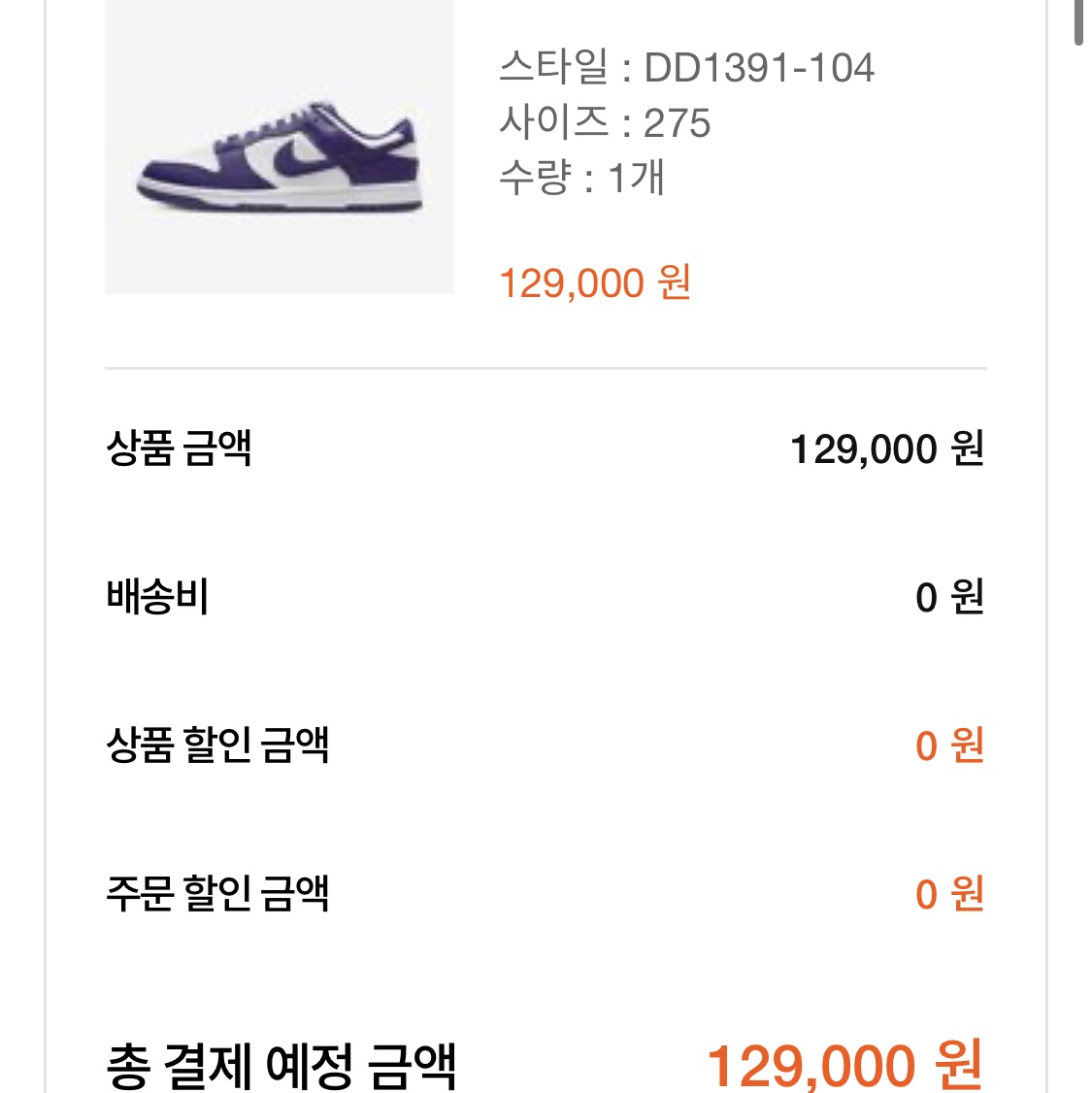Click the vertical scrollbar thumb at right edge
The height and width of the screenshot is (1093, 1092).
[1078, 22]
